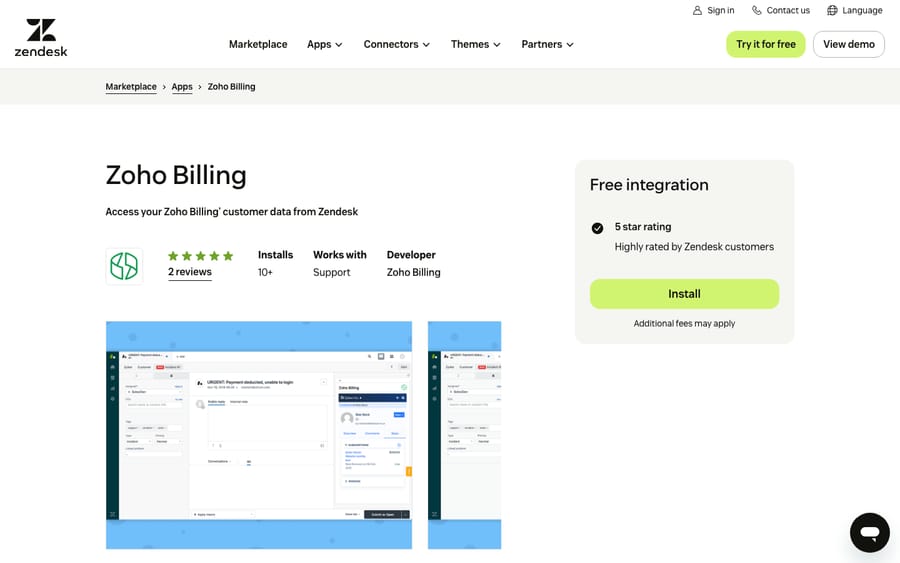The height and width of the screenshot is (563, 900).
Task: Click the Free integration heading
Action: point(649,185)
